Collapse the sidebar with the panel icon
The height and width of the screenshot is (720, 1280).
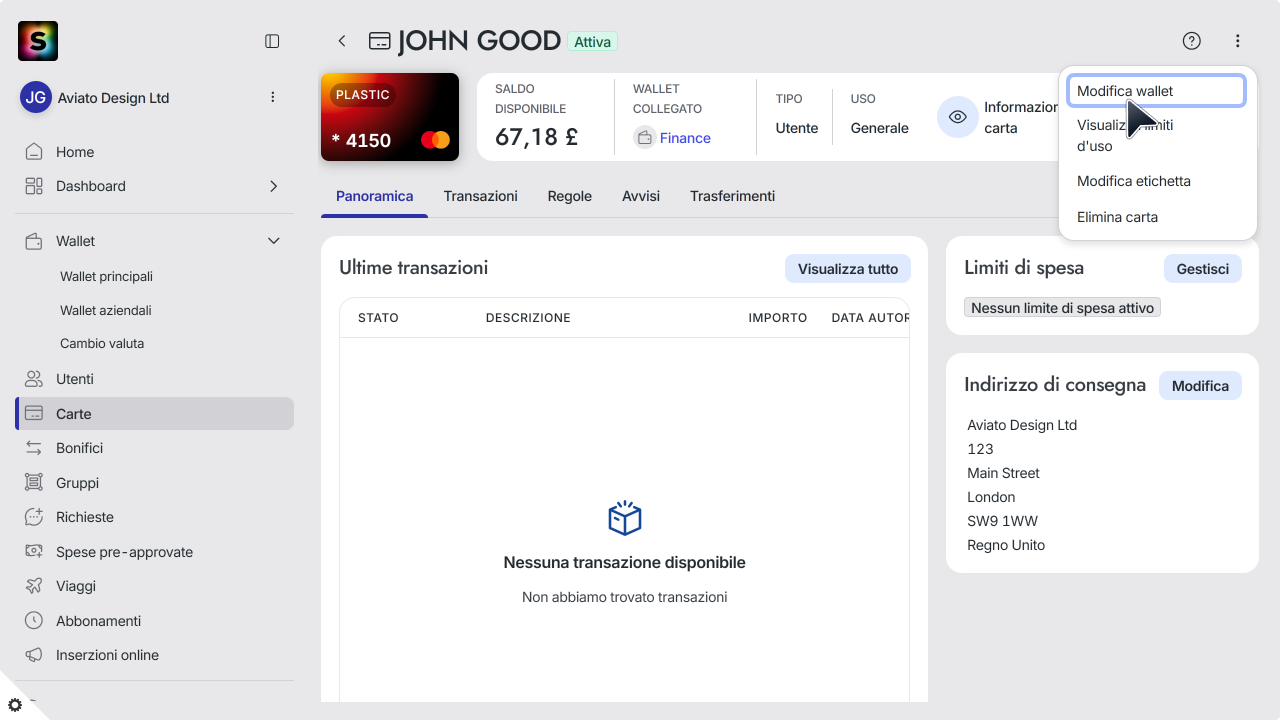(272, 41)
